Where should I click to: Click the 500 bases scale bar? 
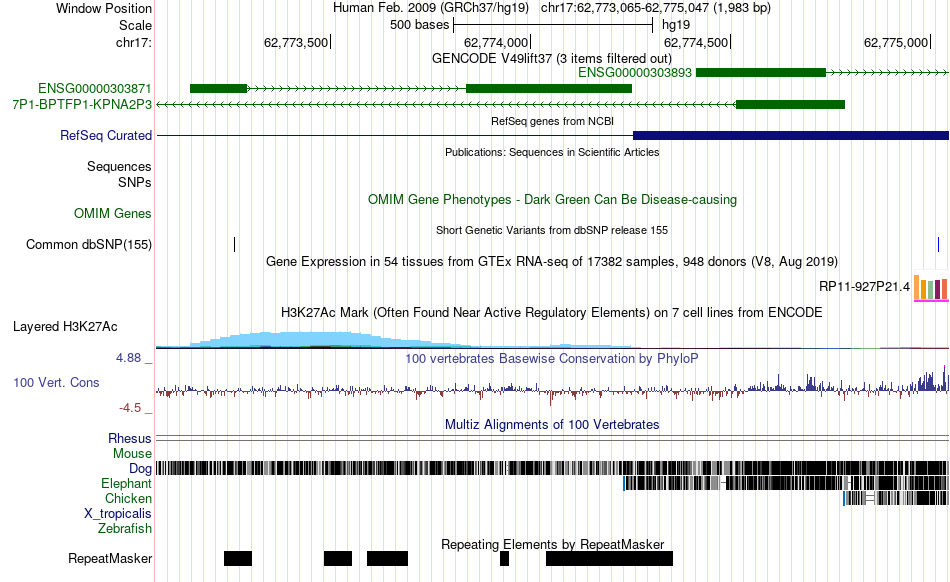pos(553,25)
